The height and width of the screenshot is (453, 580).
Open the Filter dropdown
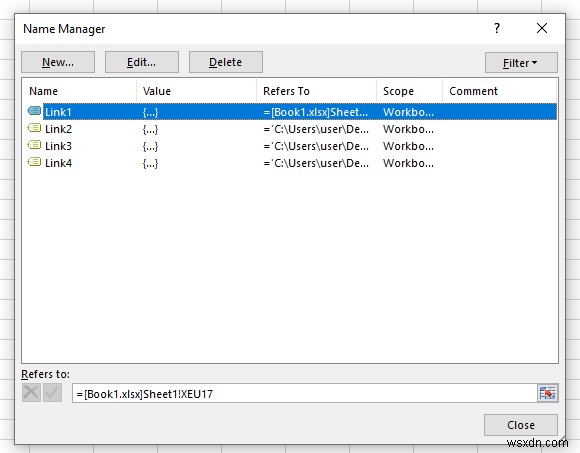(x=521, y=63)
